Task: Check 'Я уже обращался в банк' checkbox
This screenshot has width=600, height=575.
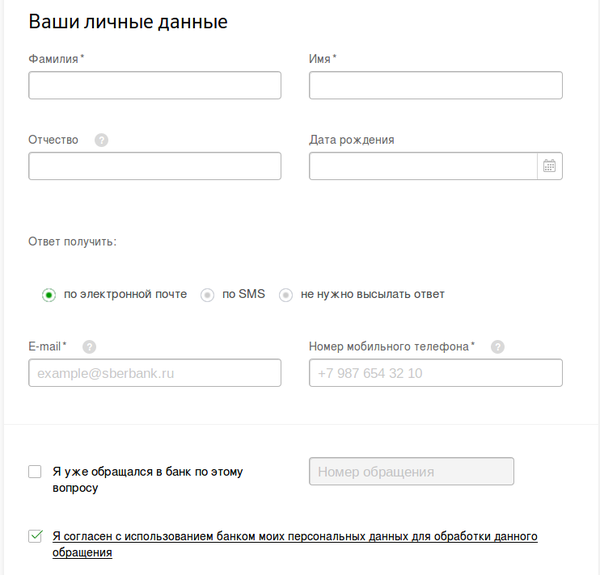Action: pyautogui.click(x=35, y=472)
